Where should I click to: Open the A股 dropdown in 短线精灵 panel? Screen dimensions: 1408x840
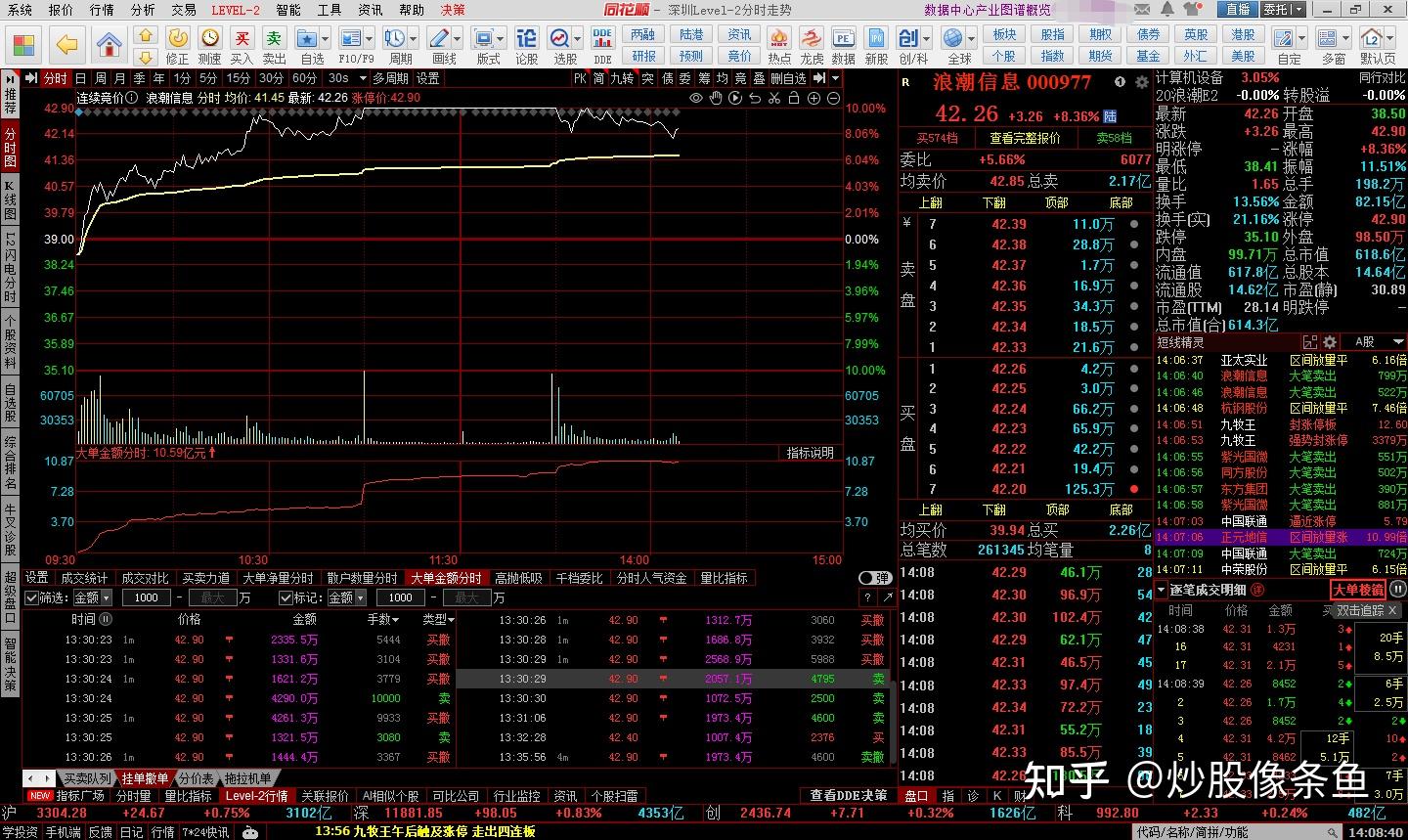coord(1379,341)
